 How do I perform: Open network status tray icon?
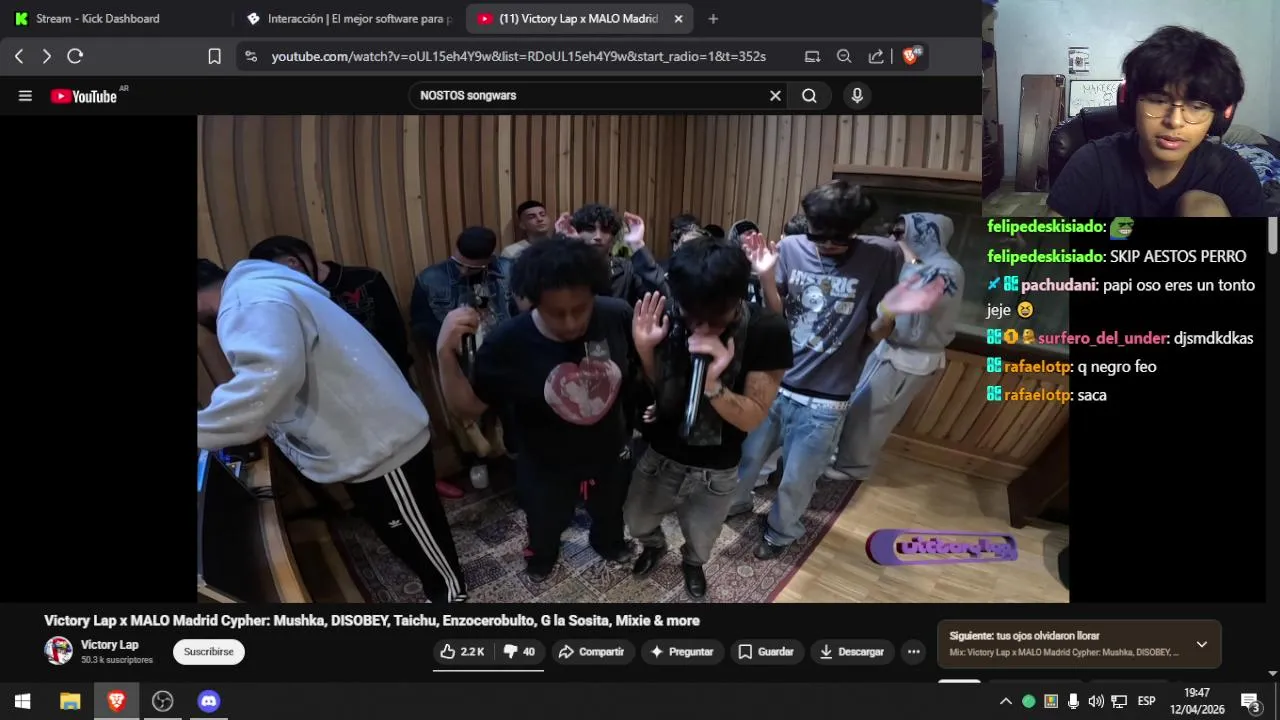click(x=1119, y=701)
